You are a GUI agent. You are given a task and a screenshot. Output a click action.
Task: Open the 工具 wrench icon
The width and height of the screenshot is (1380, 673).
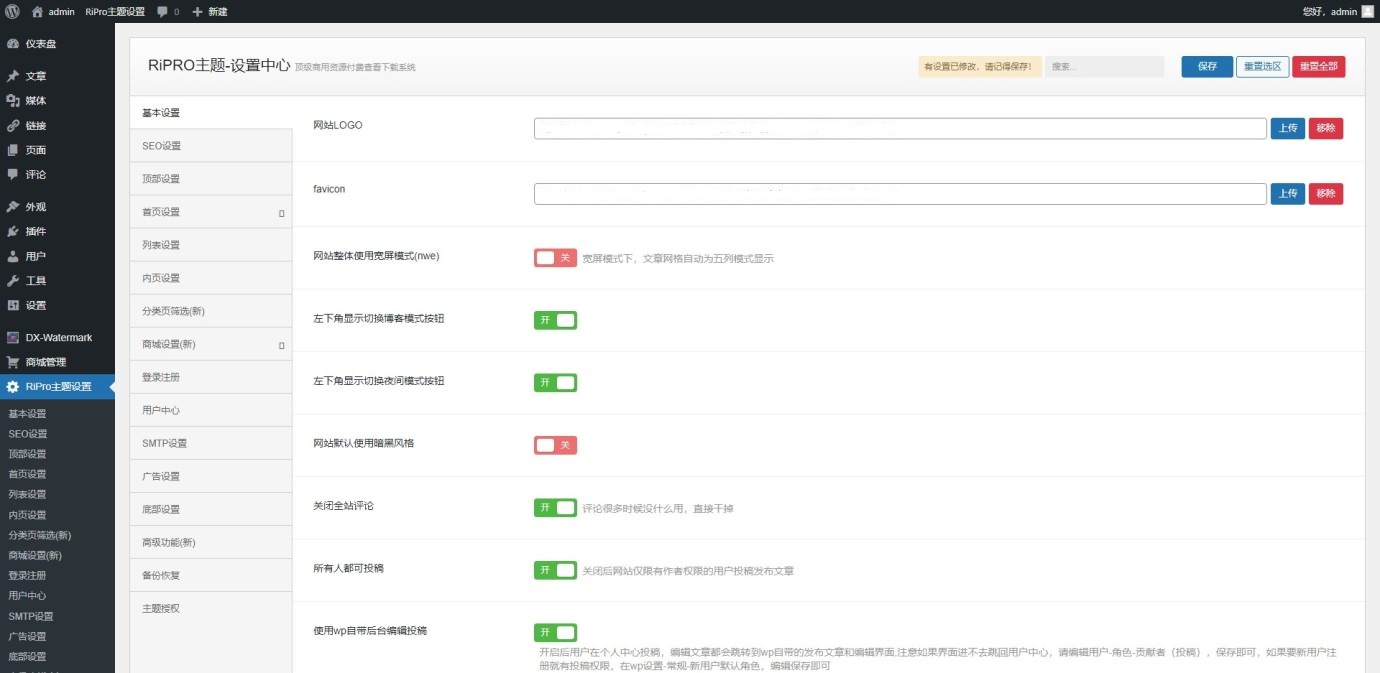pos(13,281)
